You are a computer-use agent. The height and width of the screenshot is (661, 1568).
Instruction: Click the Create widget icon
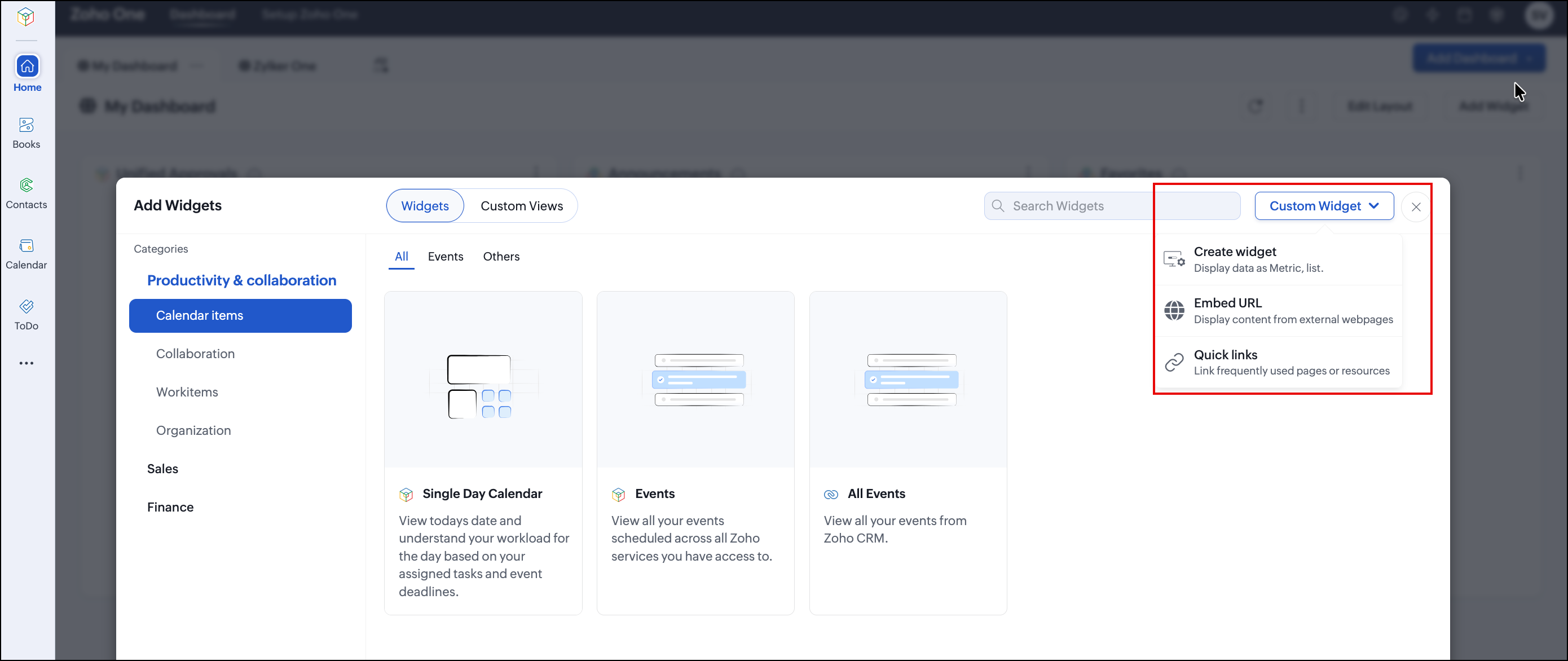[1174, 259]
